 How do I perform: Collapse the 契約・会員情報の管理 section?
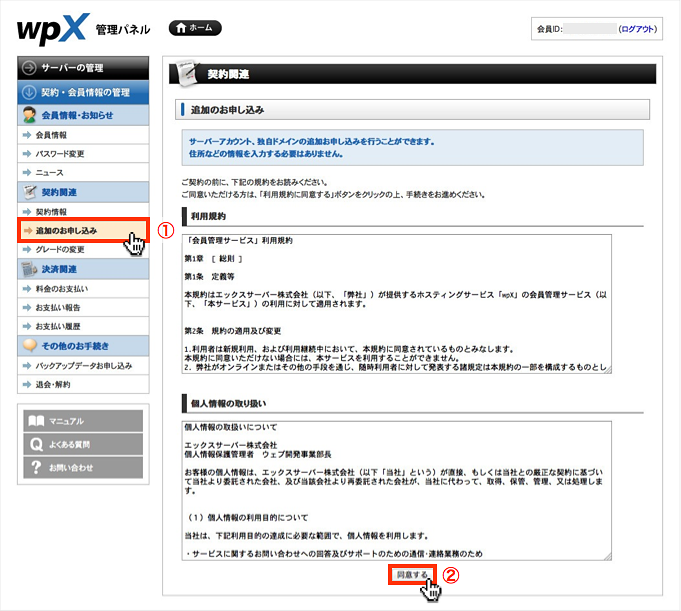(83, 92)
